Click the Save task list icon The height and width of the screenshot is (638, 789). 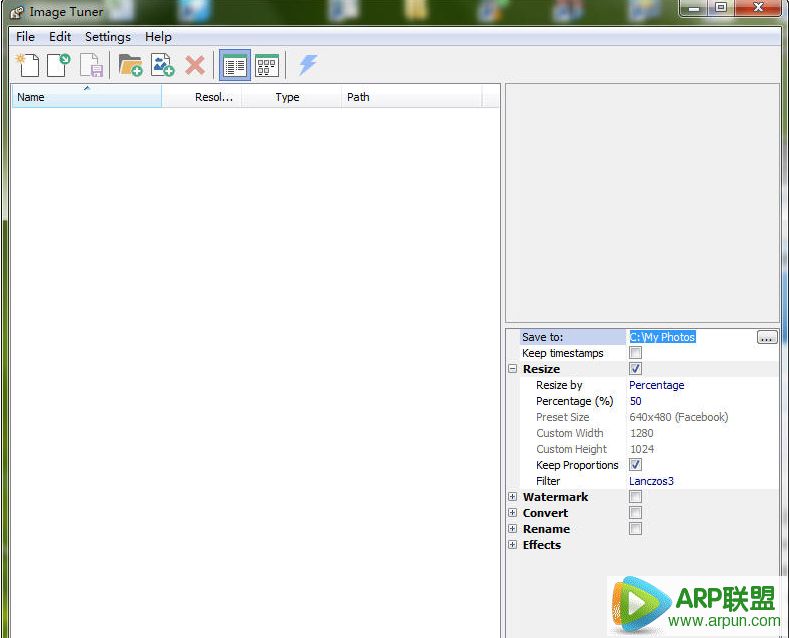(x=91, y=65)
